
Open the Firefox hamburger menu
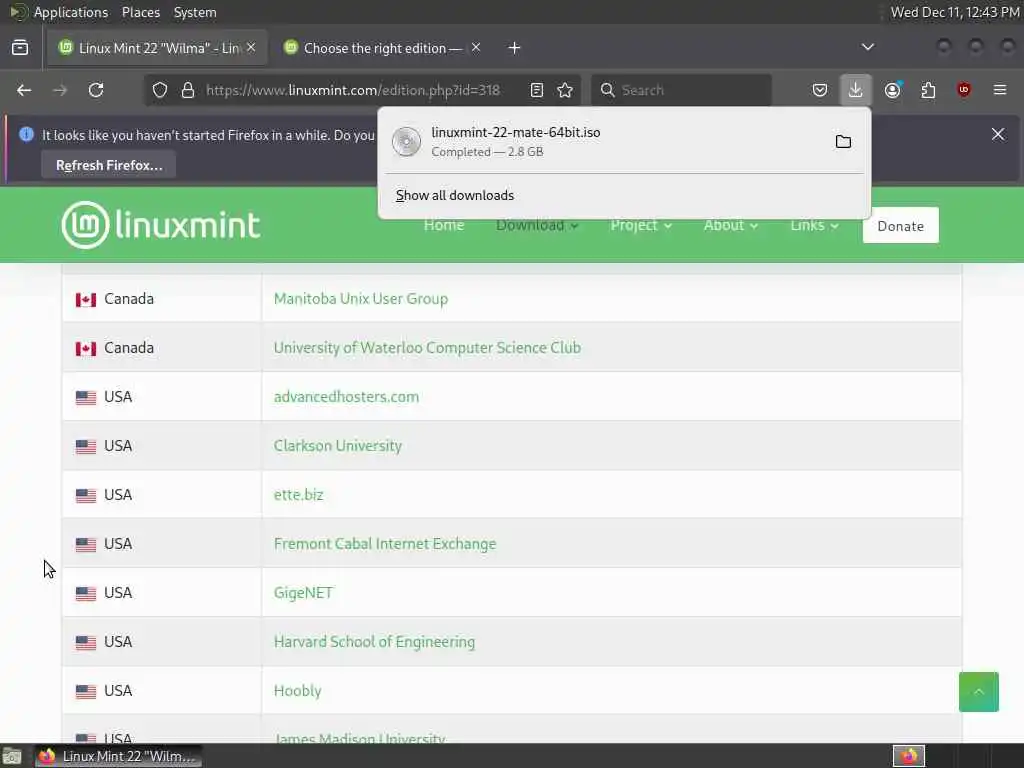(1000, 90)
